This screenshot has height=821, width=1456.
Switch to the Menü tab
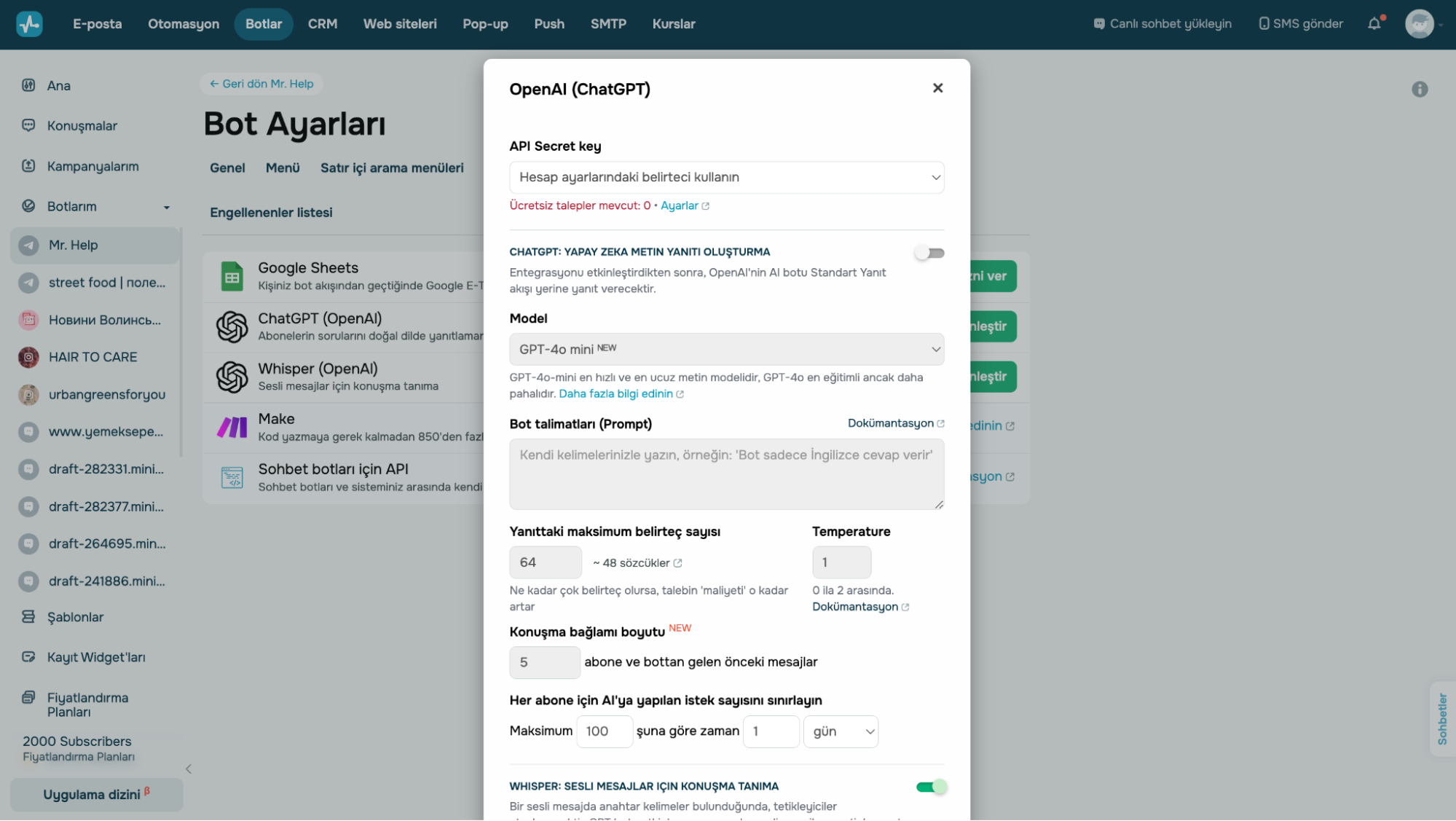point(283,168)
